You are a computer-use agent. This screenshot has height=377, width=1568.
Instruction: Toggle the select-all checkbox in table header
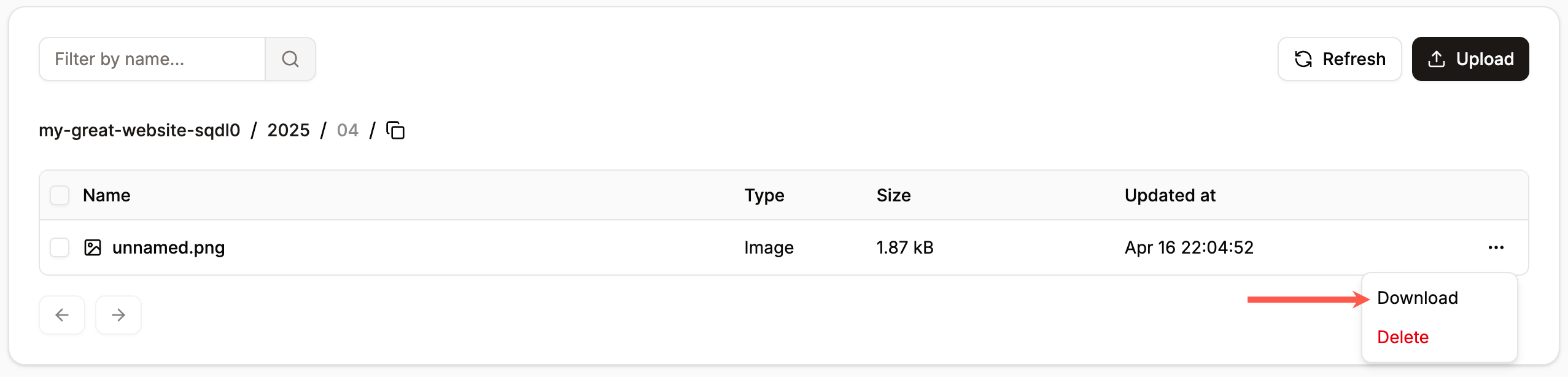tap(60, 195)
